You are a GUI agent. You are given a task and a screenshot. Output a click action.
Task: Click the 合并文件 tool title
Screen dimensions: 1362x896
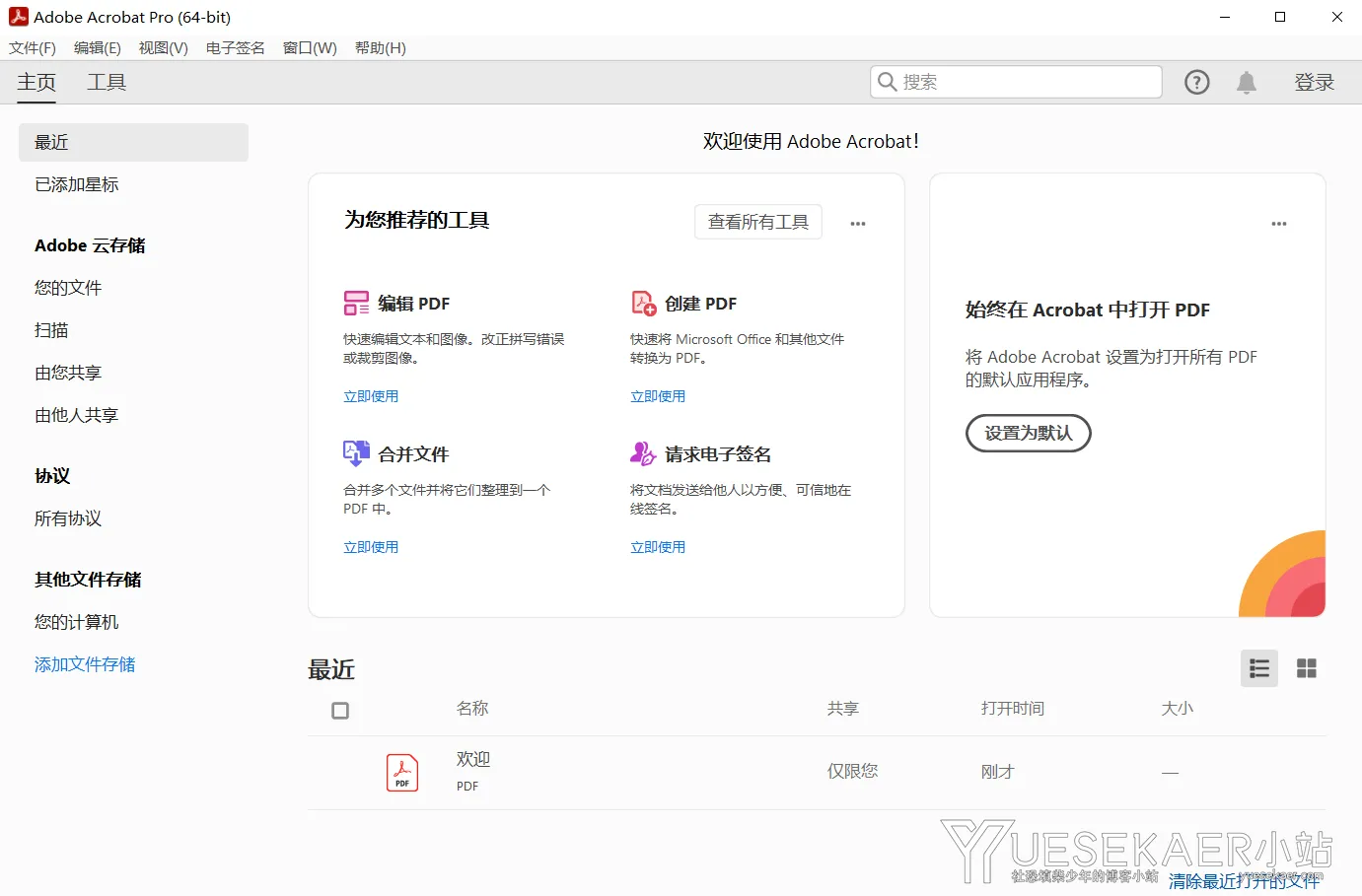pos(413,454)
